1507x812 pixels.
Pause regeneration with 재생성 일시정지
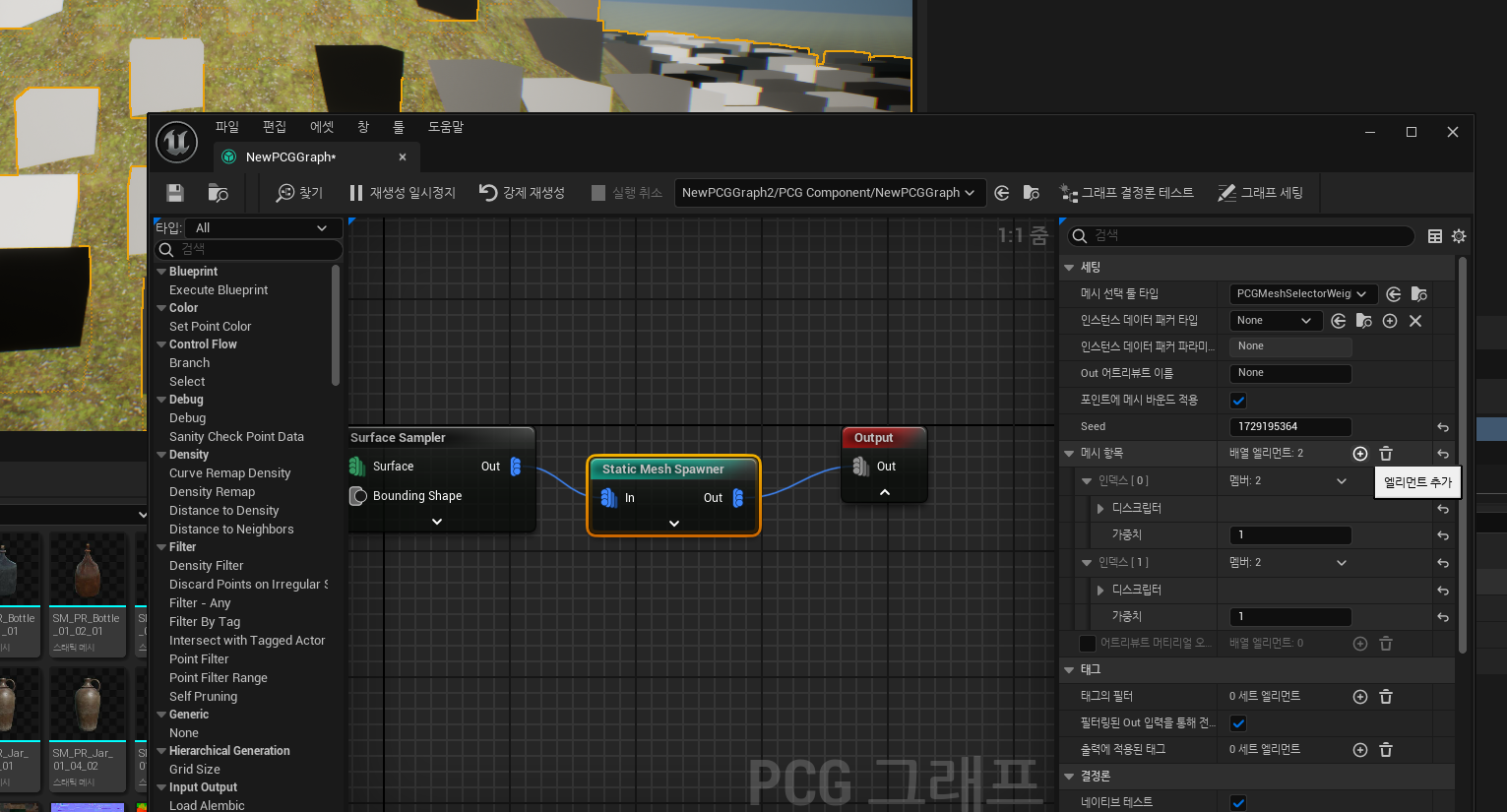(403, 193)
